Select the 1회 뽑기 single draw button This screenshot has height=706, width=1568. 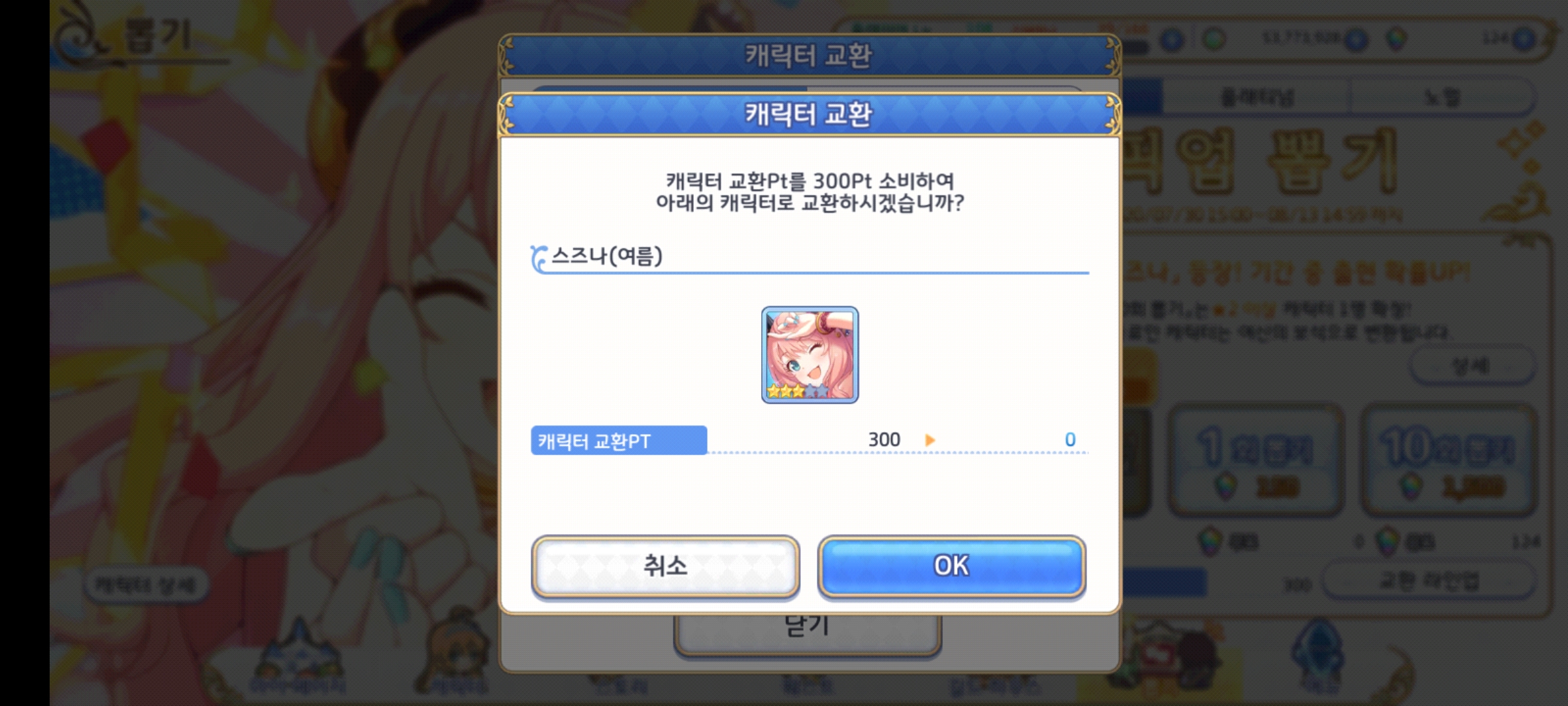point(1256,460)
